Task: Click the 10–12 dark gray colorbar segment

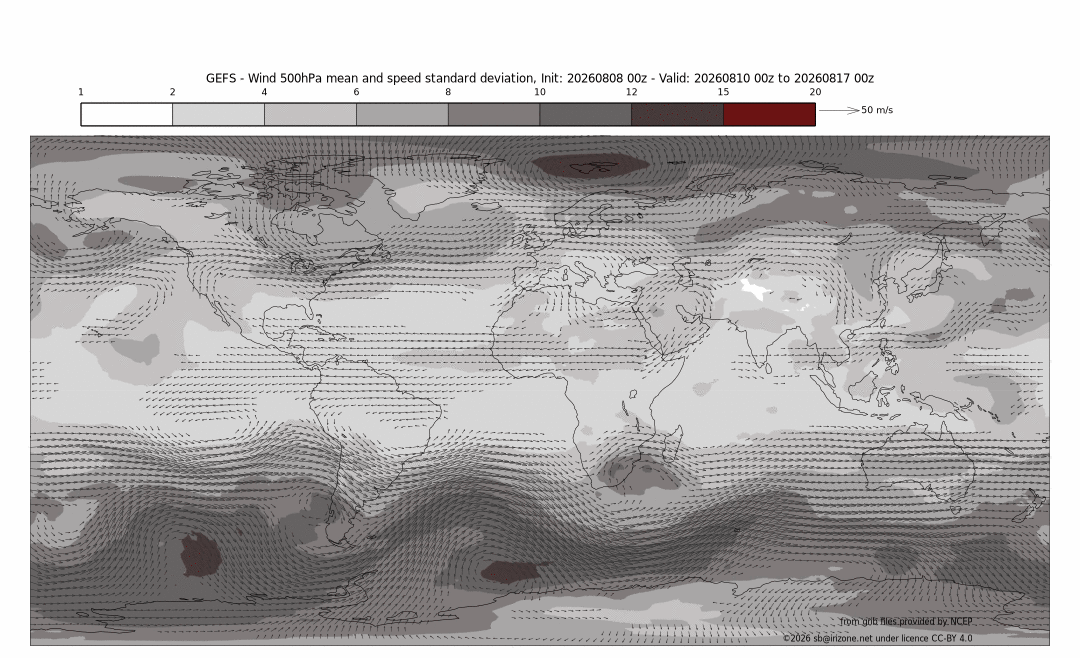Action: [x=585, y=114]
